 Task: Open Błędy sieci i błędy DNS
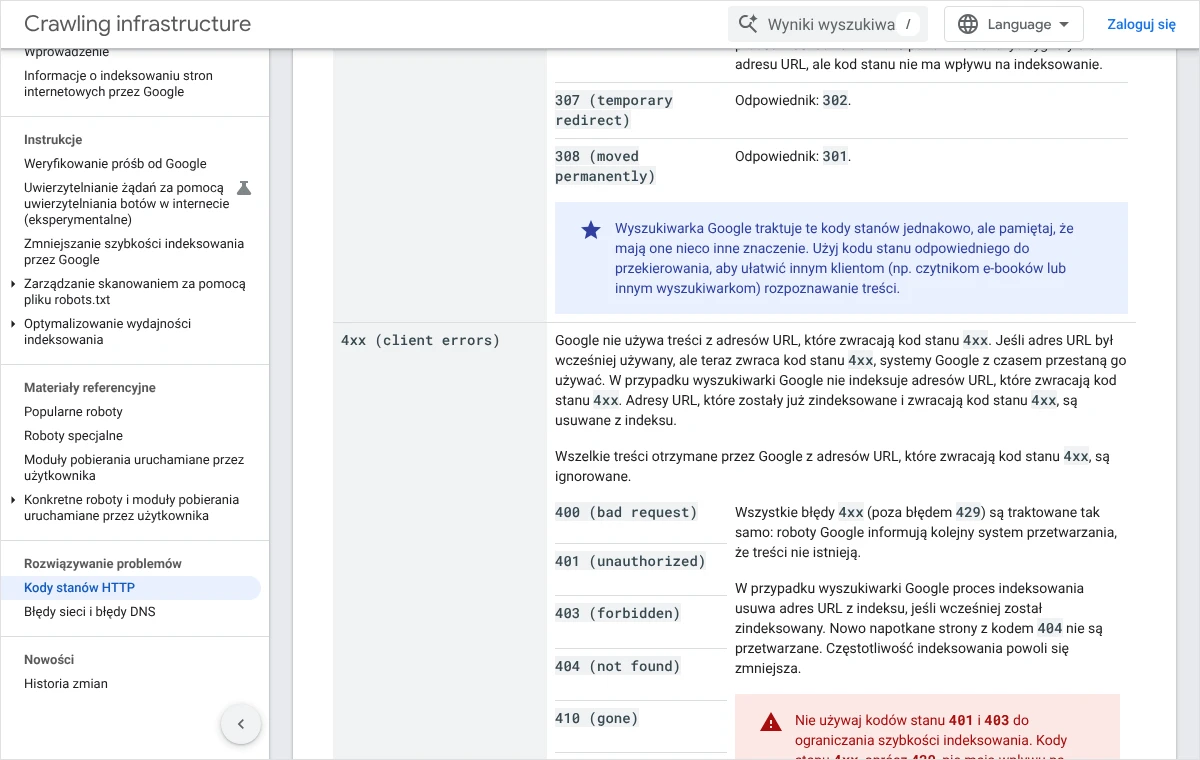pyautogui.click(x=90, y=612)
